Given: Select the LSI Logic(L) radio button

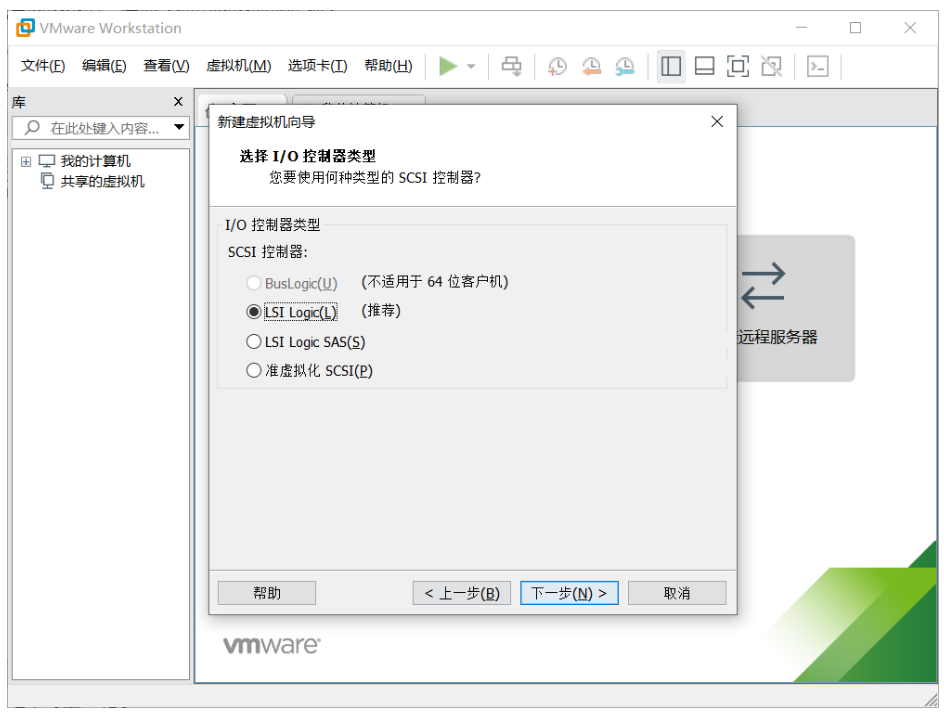Looking at the screenshot, I should click(253, 312).
